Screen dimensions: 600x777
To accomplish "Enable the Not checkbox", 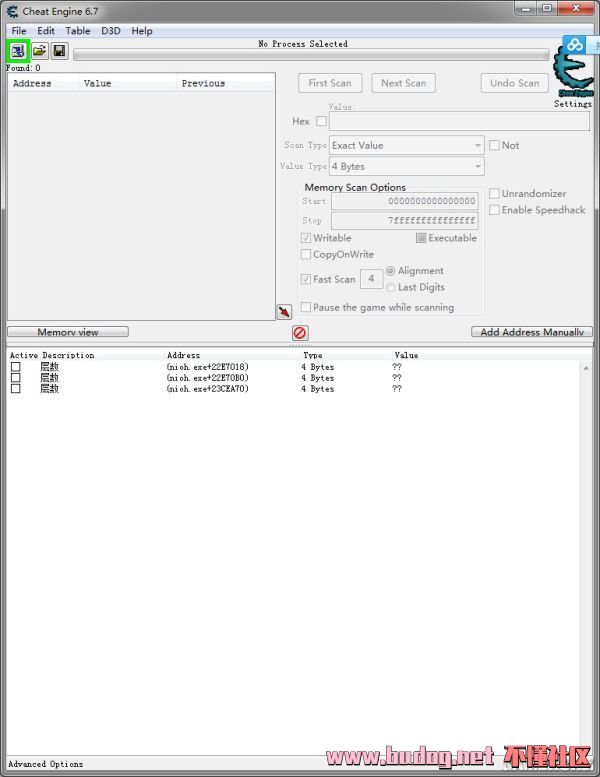I will [494, 145].
